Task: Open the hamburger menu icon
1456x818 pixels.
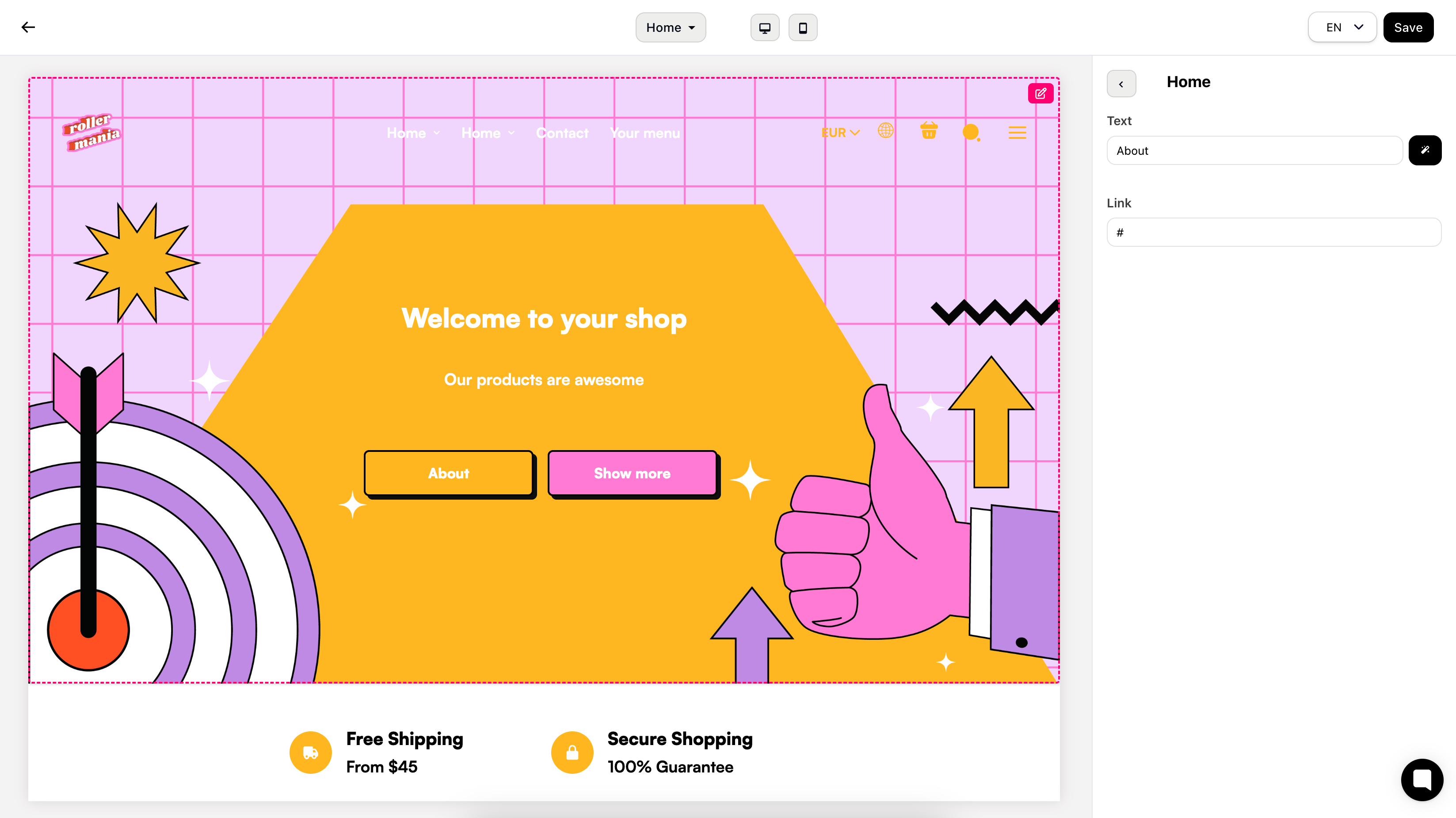Action: point(1017,133)
